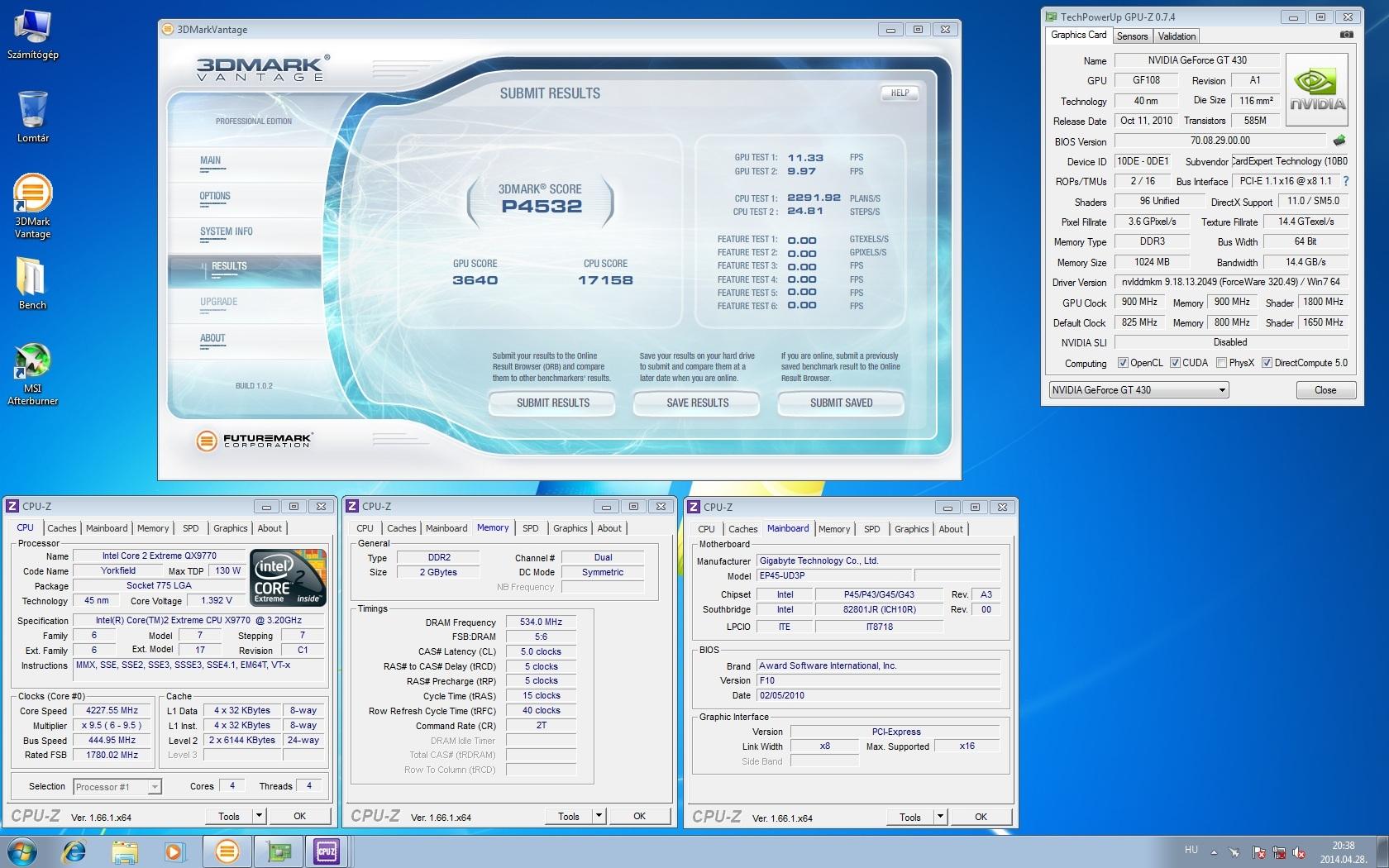Switch to Sensors tab in GPU-Z
The width and height of the screenshot is (1389, 868).
(1132, 36)
